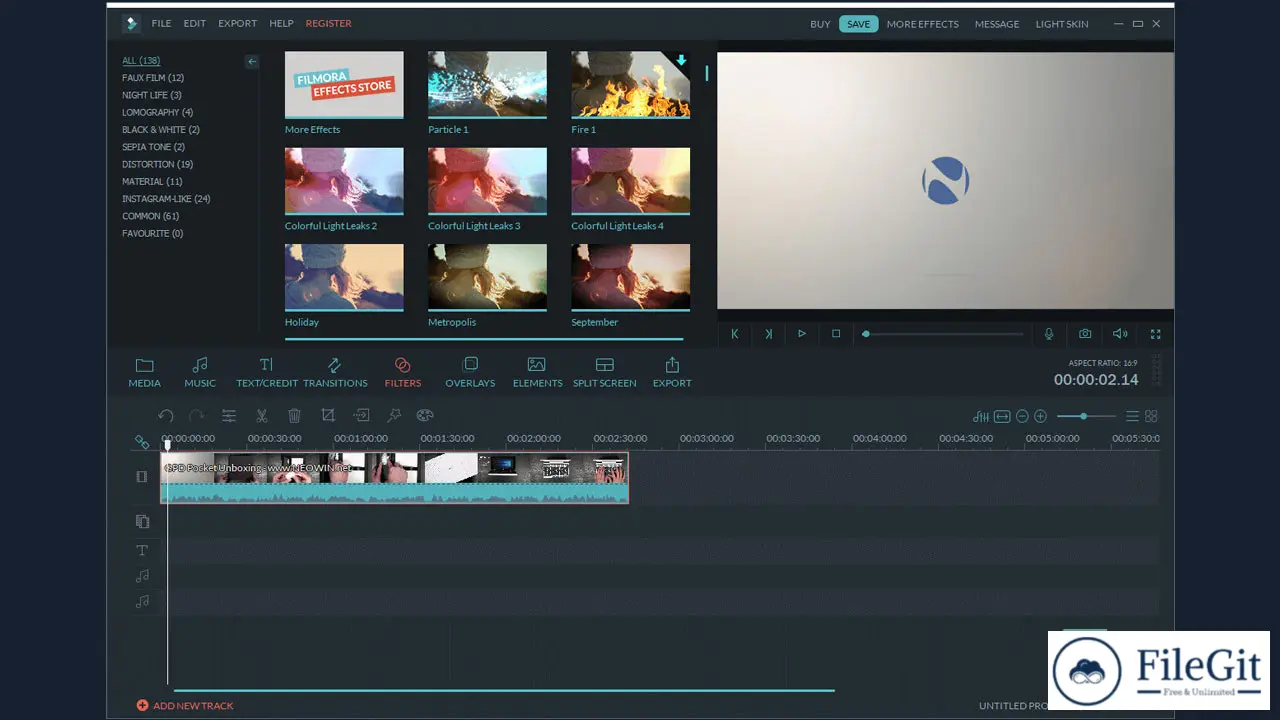Image resolution: width=1280 pixels, height=720 pixels.
Task: Open the MUSIC tab
Action: [x=200, y=372]
